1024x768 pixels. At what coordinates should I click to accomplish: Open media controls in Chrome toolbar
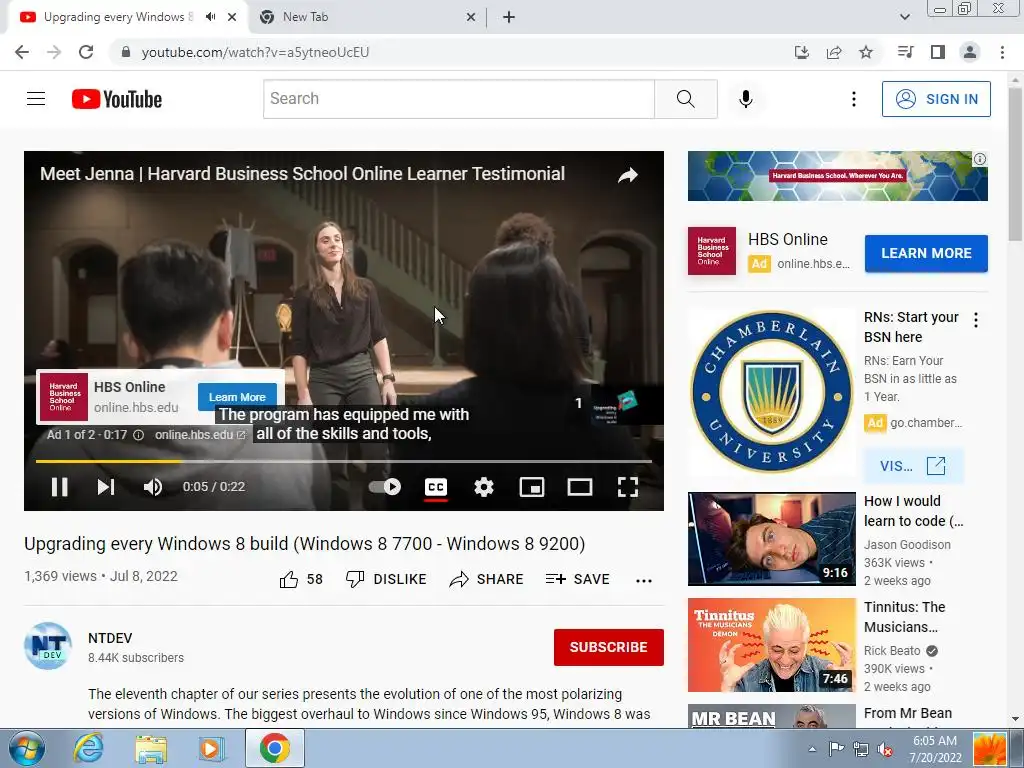905,52
